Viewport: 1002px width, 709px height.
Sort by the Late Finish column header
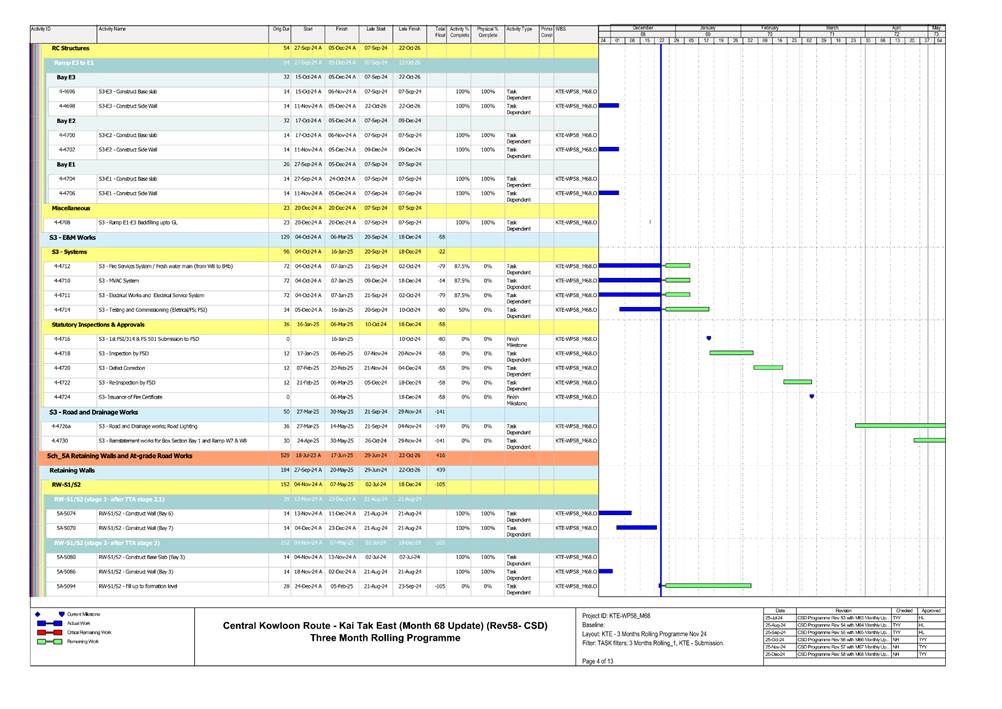pyautogui.click(x=408, y=30)
